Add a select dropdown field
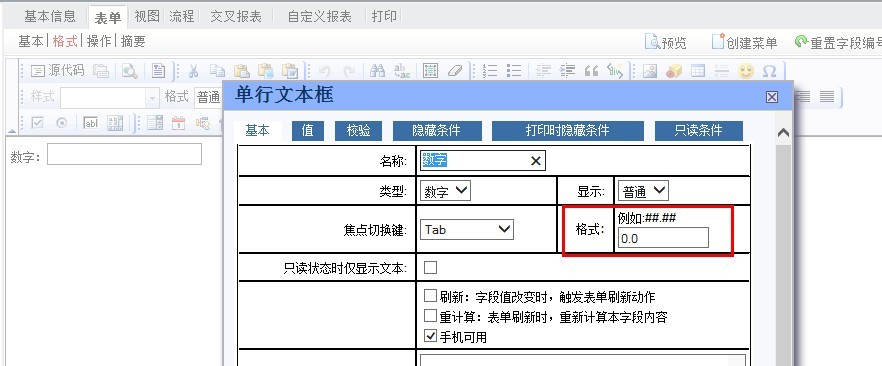 (x=155, y=123)
